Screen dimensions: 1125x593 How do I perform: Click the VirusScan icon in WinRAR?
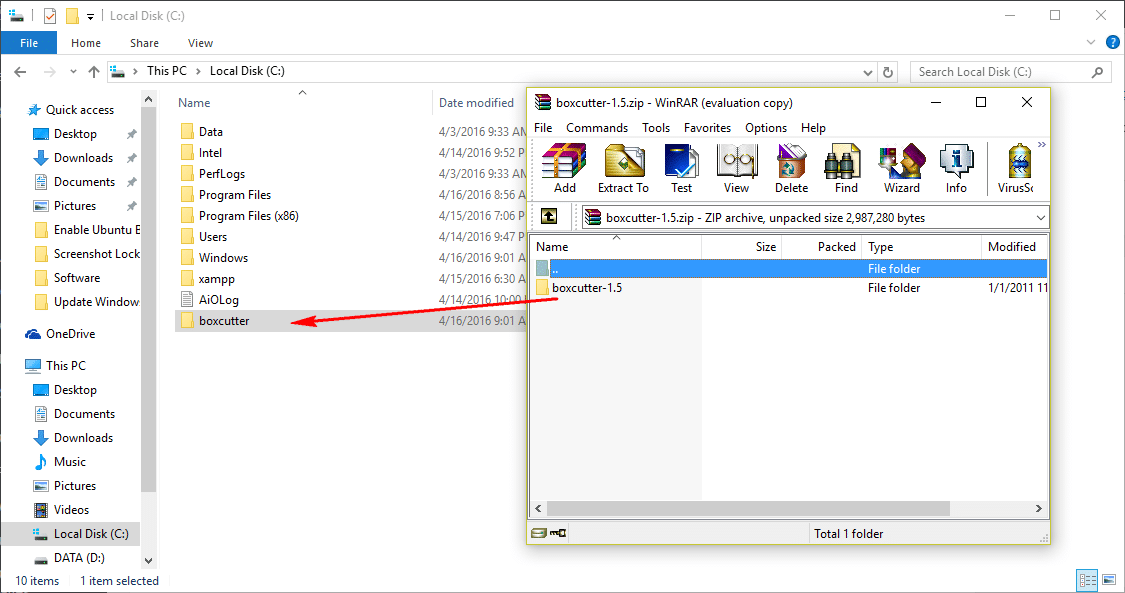pyautogui.click(x=1016, y=169)
